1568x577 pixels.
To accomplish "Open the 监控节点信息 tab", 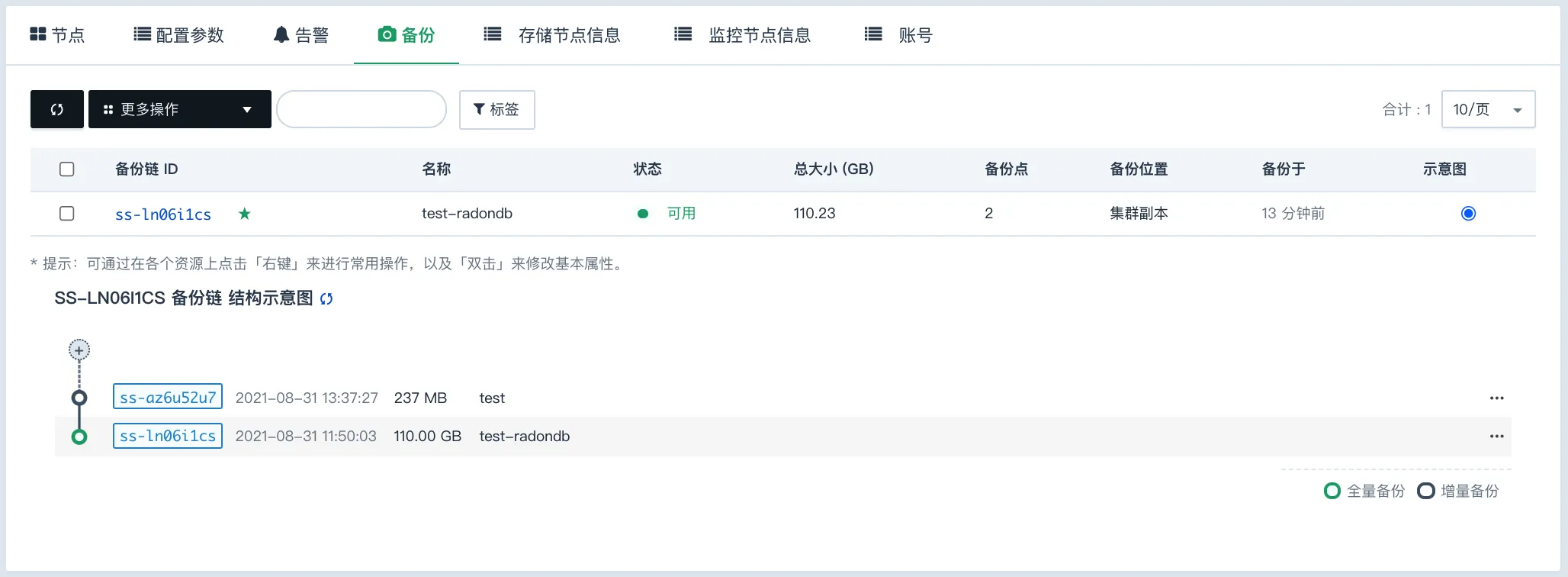I will click(x=743, y=34).
